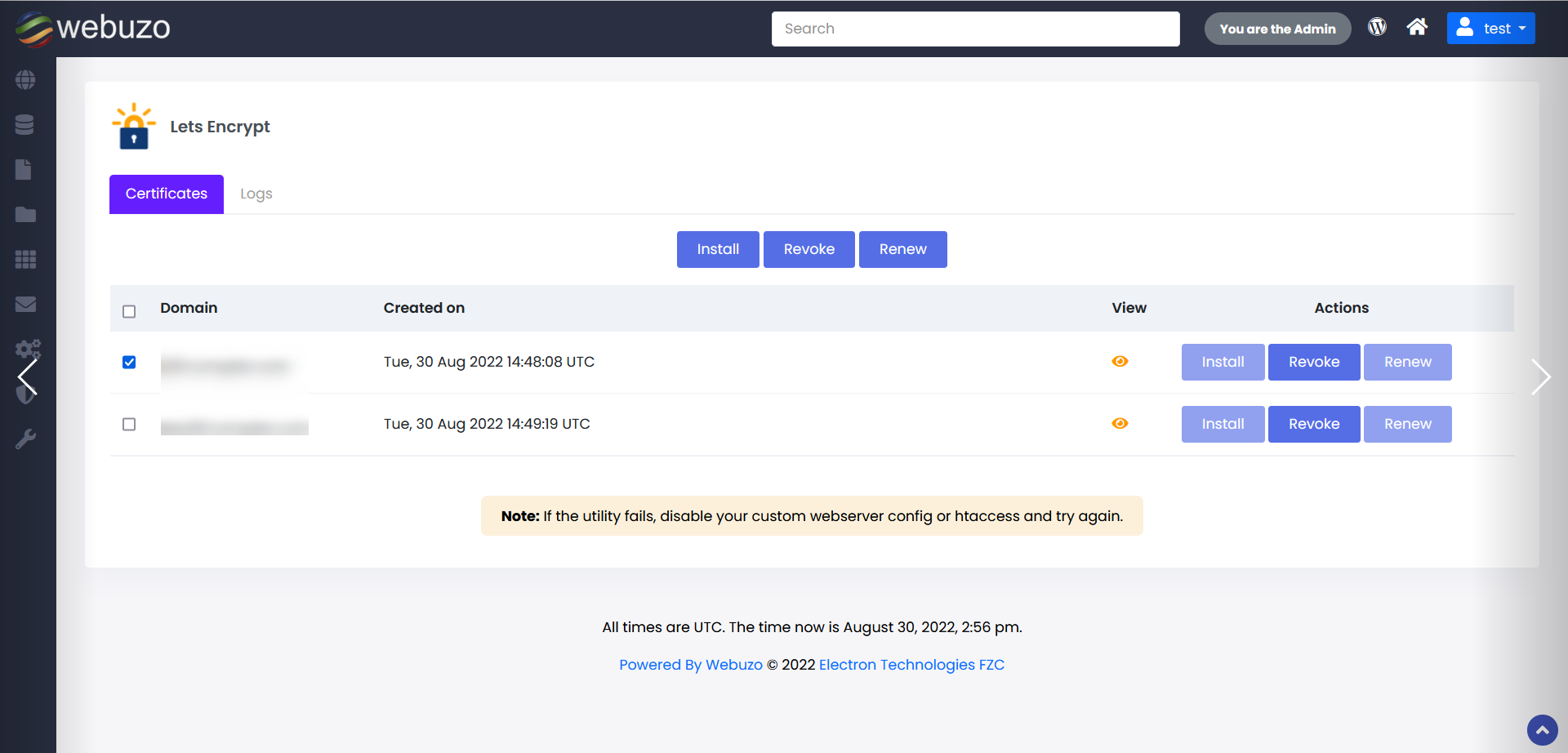
Task: Click Revoke in the second certificate row
Action: tap(1313, 424)
